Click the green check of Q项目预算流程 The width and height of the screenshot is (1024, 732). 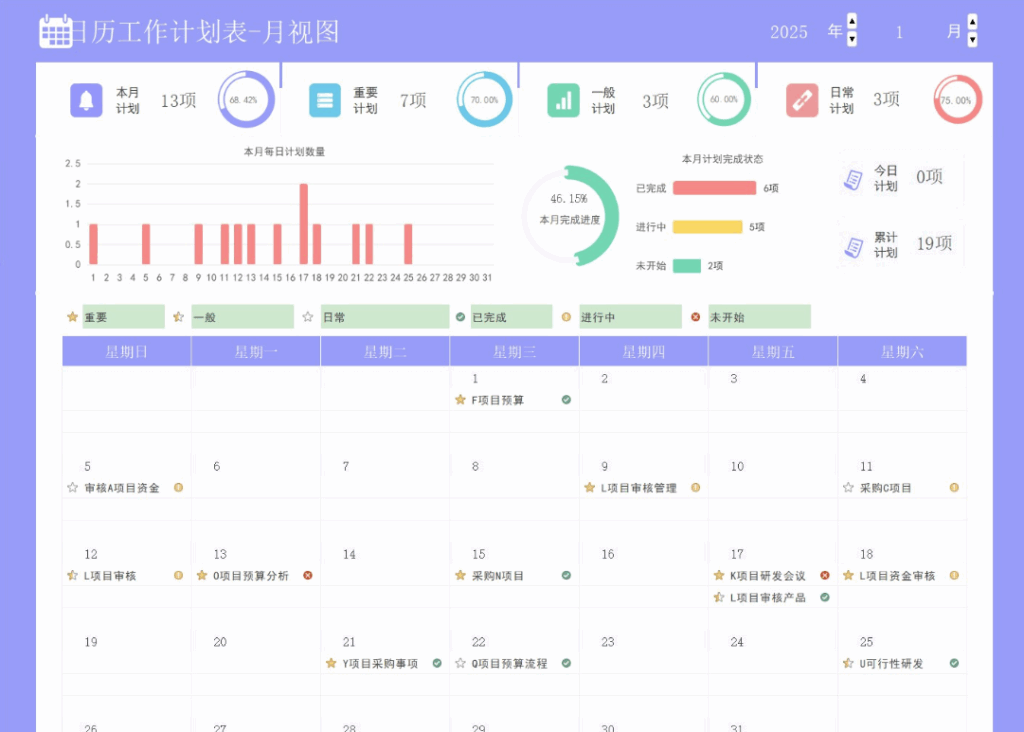[566, 663]
